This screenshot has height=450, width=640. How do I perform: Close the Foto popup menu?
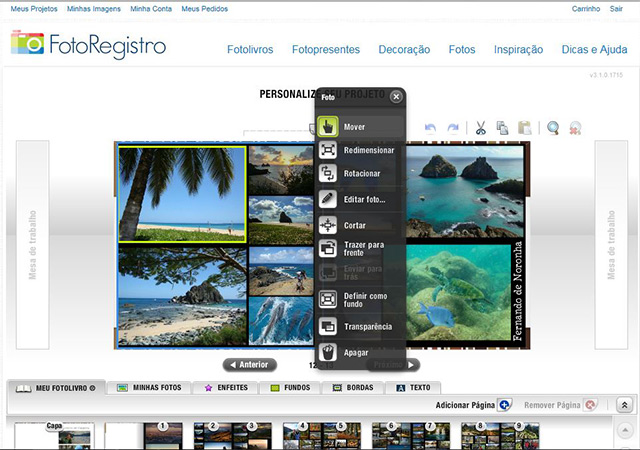(x=396, y=97)
